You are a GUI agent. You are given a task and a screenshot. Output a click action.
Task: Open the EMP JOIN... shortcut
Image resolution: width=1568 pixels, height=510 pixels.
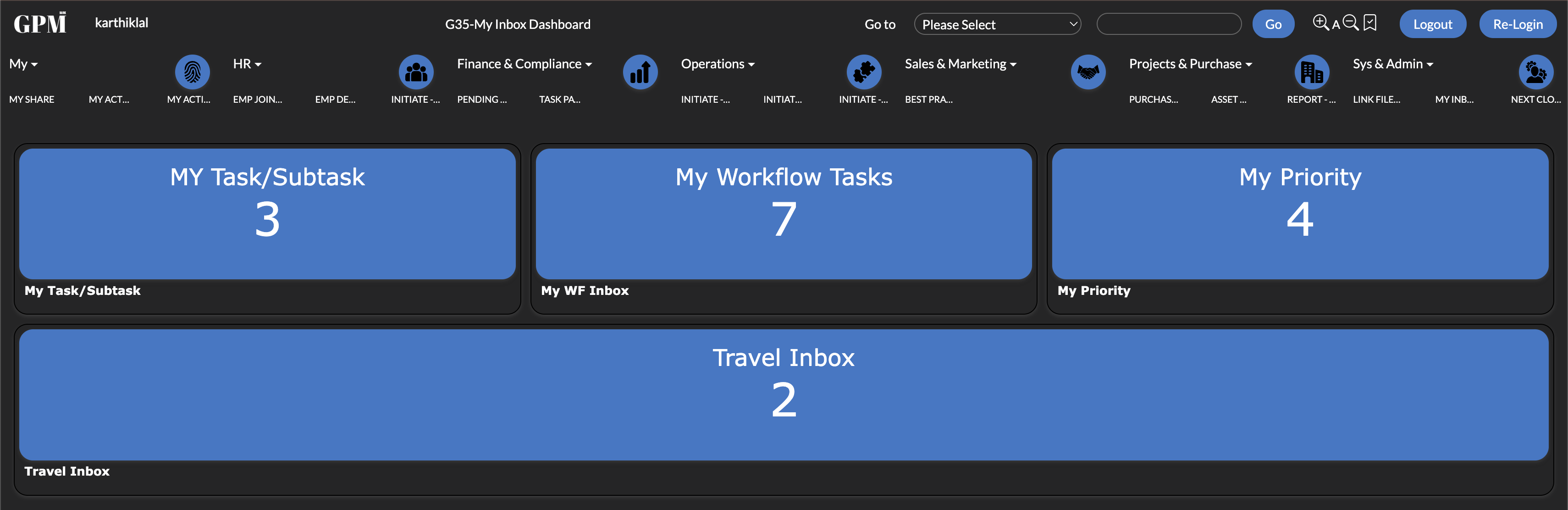(x=258, y=99)
